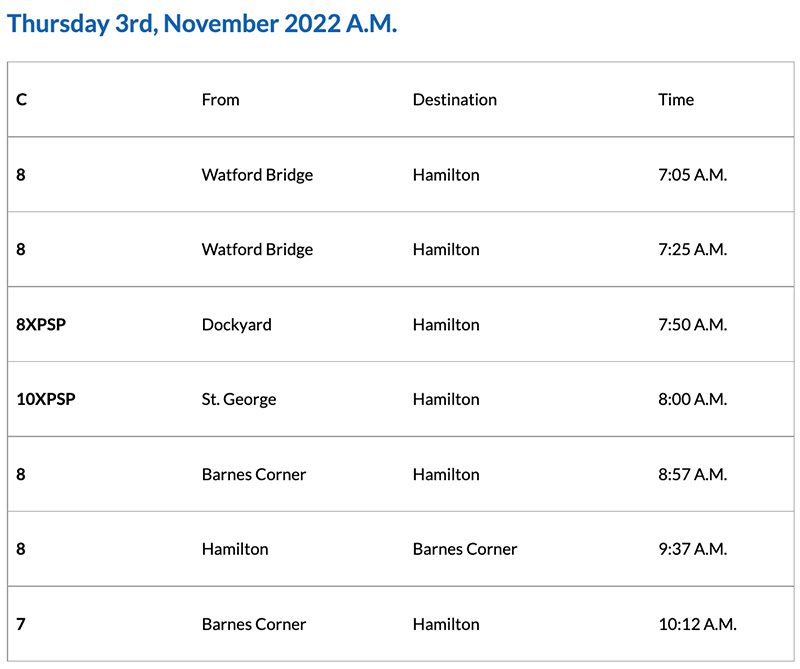Click the "C" column header

click(22, 99)
